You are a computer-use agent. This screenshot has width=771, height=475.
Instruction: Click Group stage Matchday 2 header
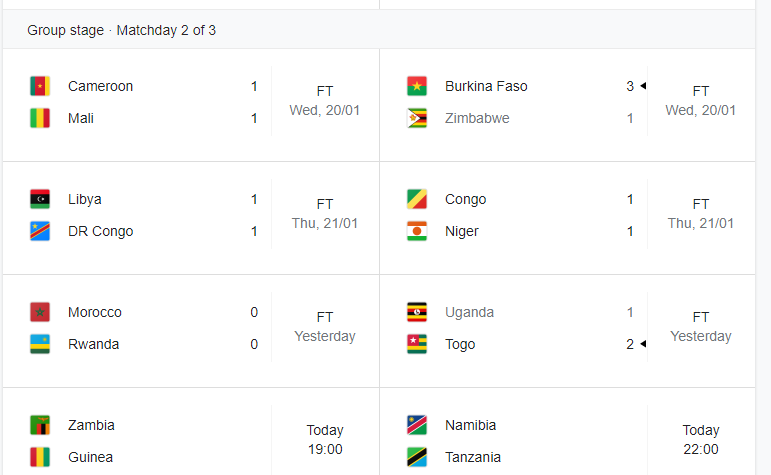tap(121, 30)
